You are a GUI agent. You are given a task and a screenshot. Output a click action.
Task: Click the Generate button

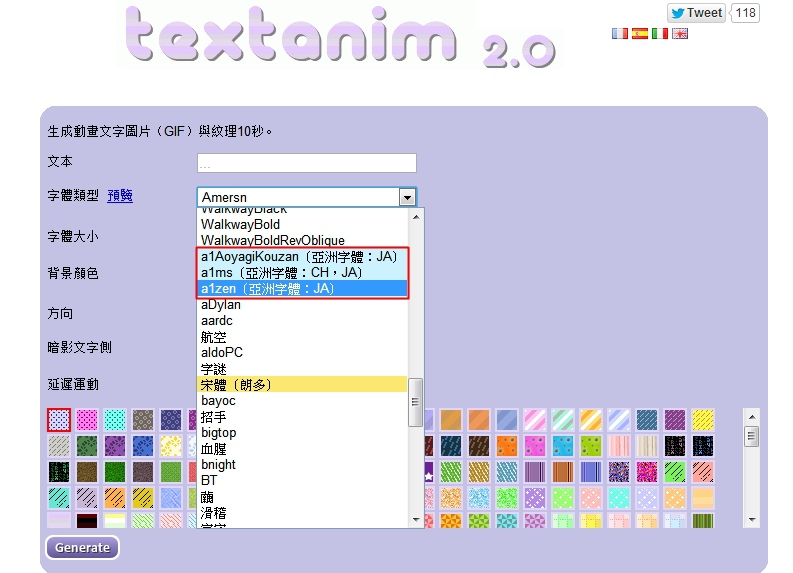pos(82,548)
